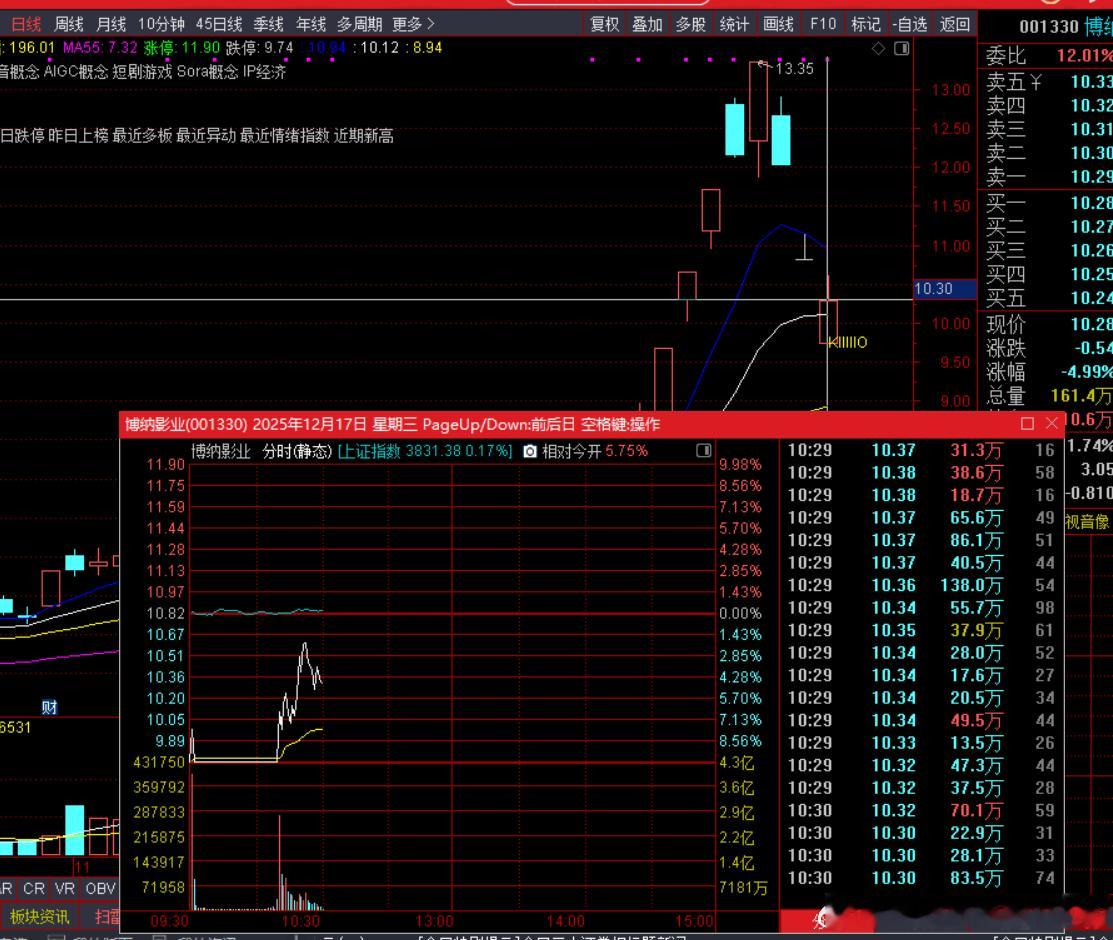Click the KIIIIIO annotation marker on the chart
The width and height of the screenshot is (1113, 940).
[848, 342]
